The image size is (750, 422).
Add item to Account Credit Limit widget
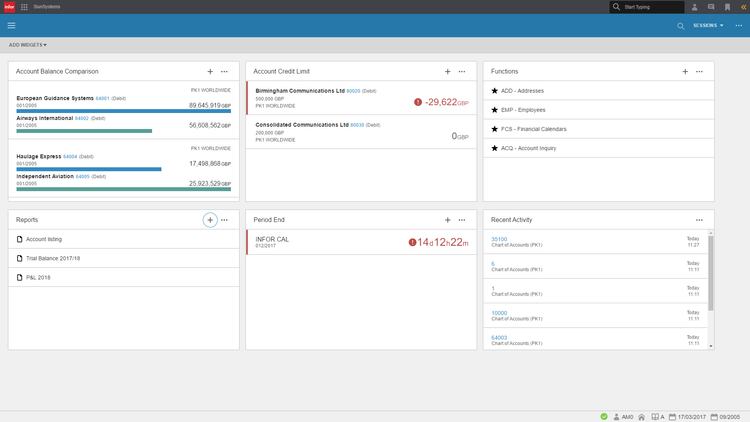[x=447, y=71]
